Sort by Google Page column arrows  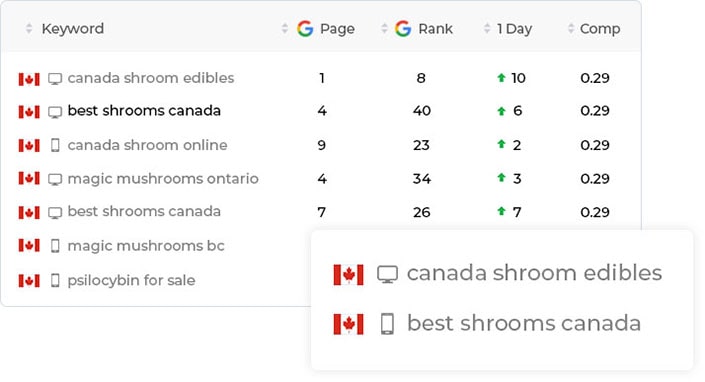pos(285,29)
